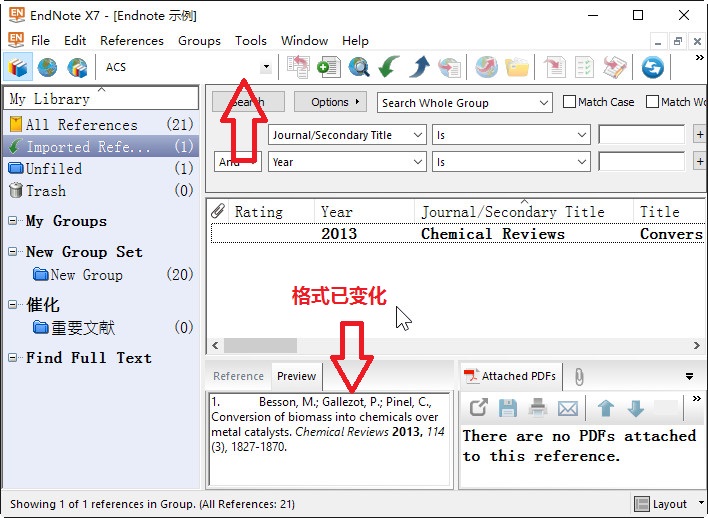Image resolution: width=708 pixels, height=518 pixels.
Task: Click the Insert Citation toolbar icon
Action: tap(555, 67)
